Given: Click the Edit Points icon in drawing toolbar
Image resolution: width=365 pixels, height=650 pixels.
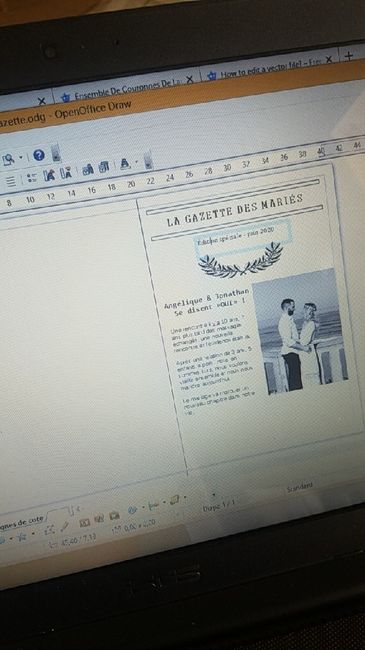Looking at the screenshot, I should click(49, 530).
